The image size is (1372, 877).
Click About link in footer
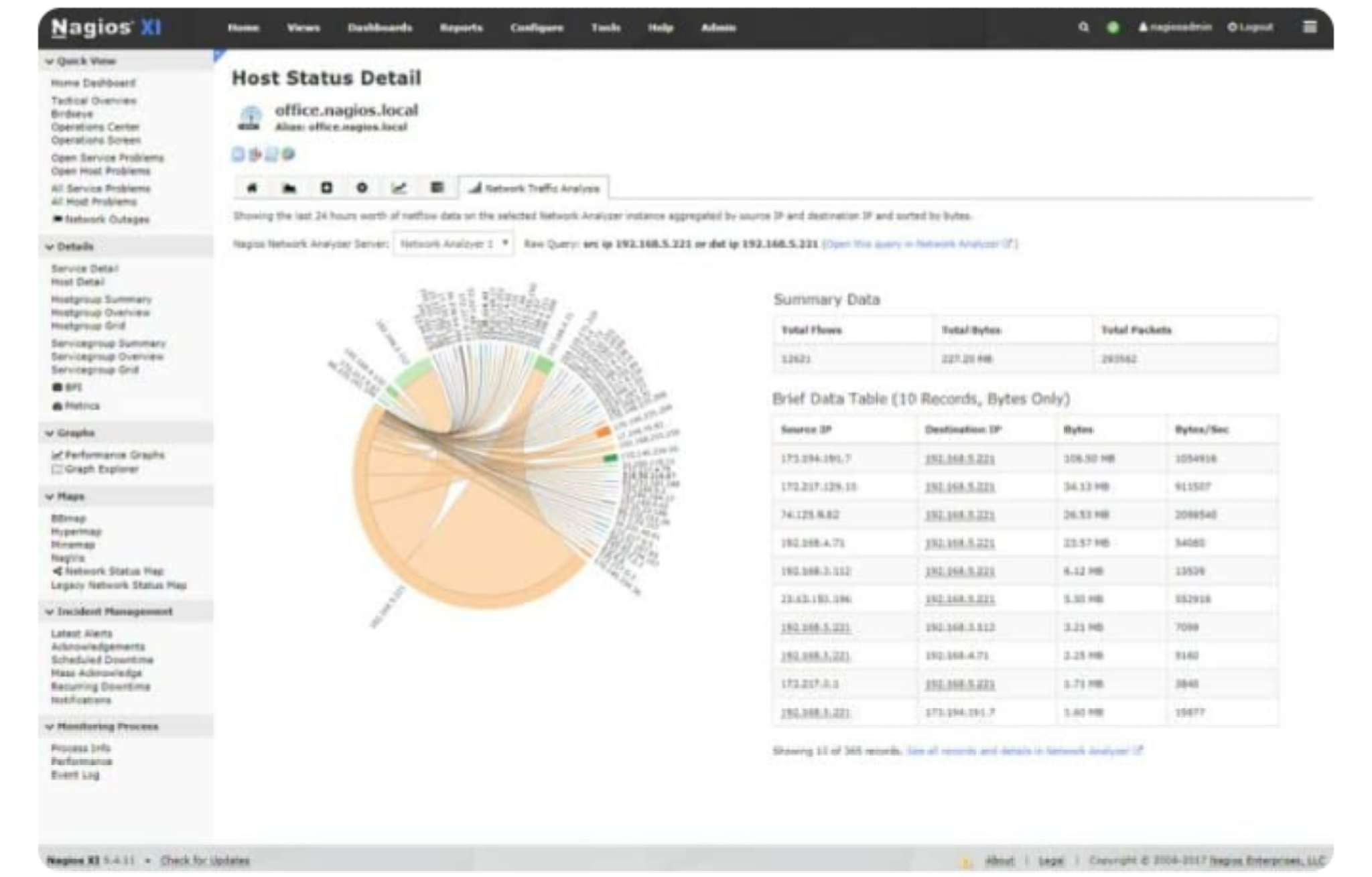[x=1000, y=861]
